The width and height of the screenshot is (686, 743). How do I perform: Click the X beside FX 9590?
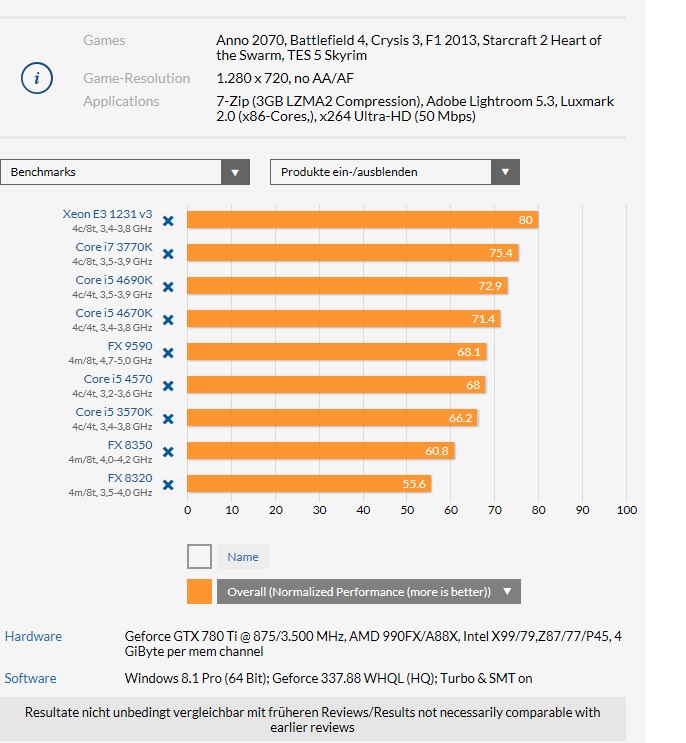point(168,353)
